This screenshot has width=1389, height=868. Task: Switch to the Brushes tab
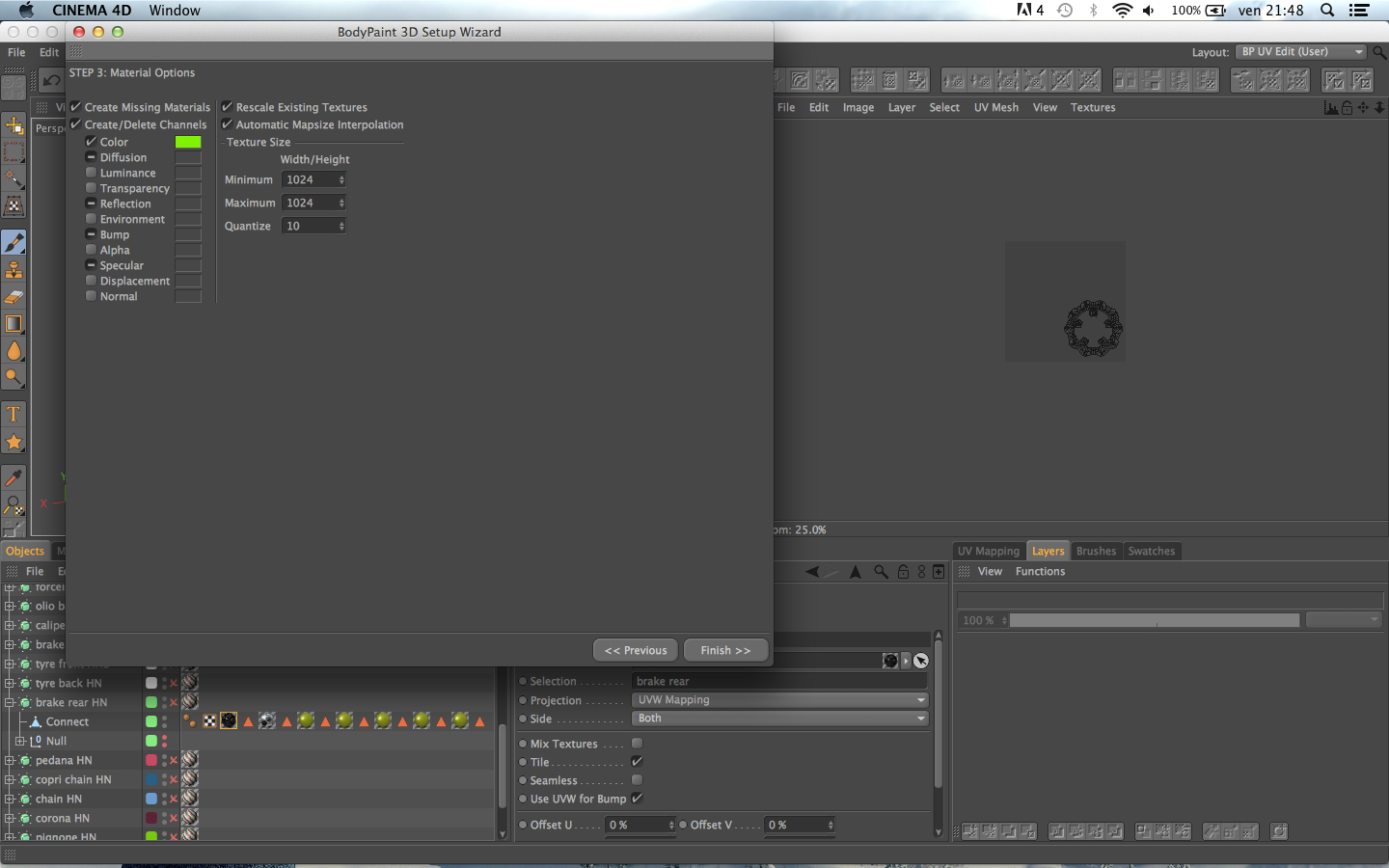click(1096, 552)
